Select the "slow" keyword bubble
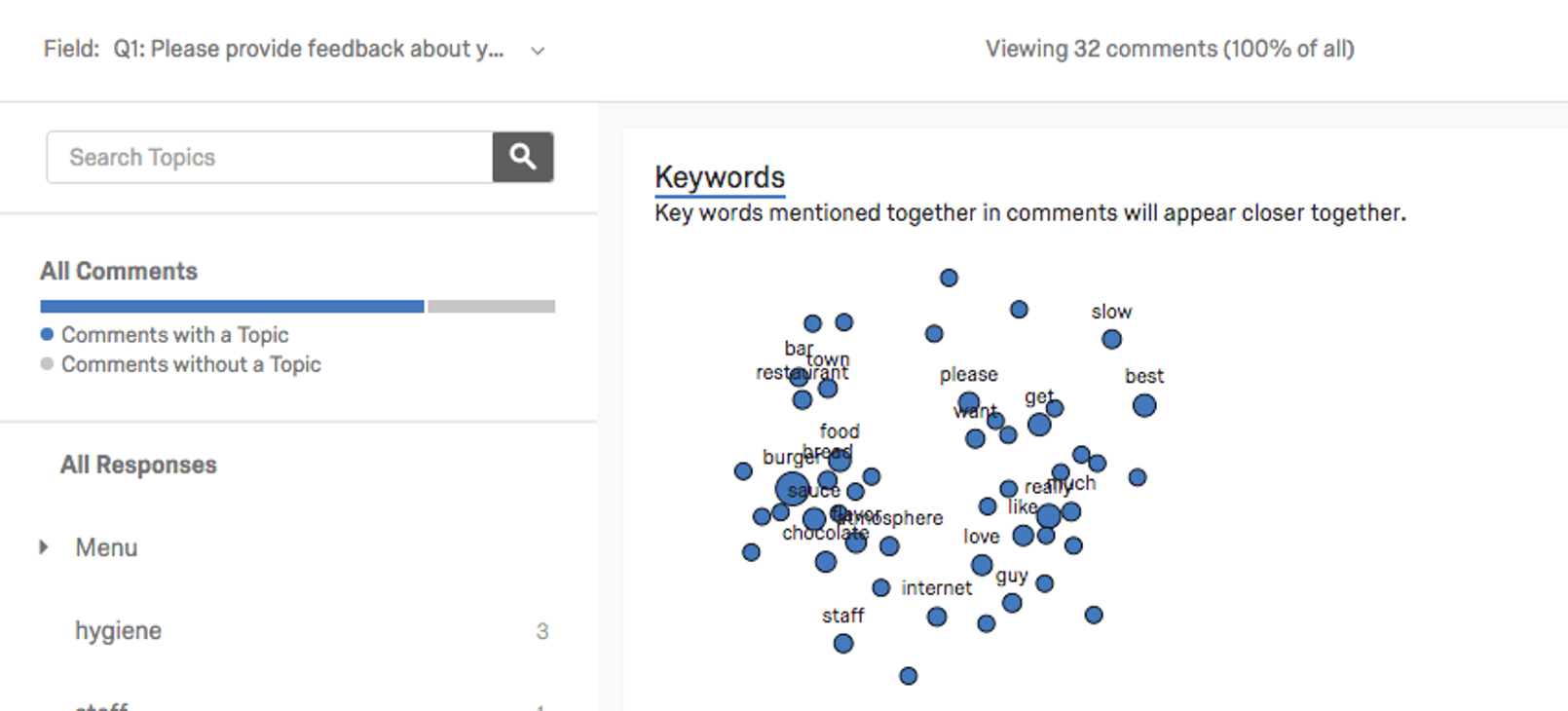 click(1111, 339)
